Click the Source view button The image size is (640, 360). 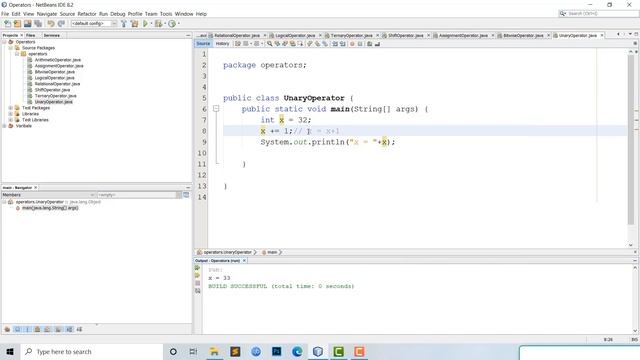[203, 44]
